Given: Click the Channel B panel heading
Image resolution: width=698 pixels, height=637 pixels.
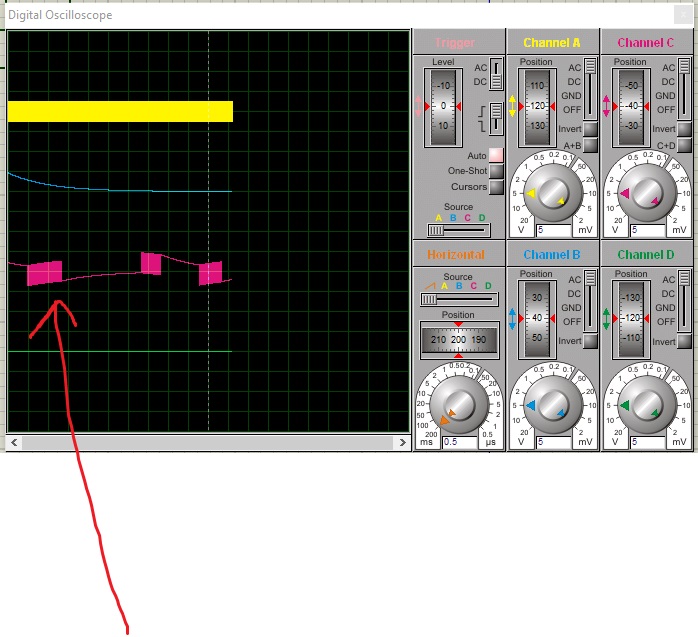Looking at the screenshot, I should (x=552, y=255).
